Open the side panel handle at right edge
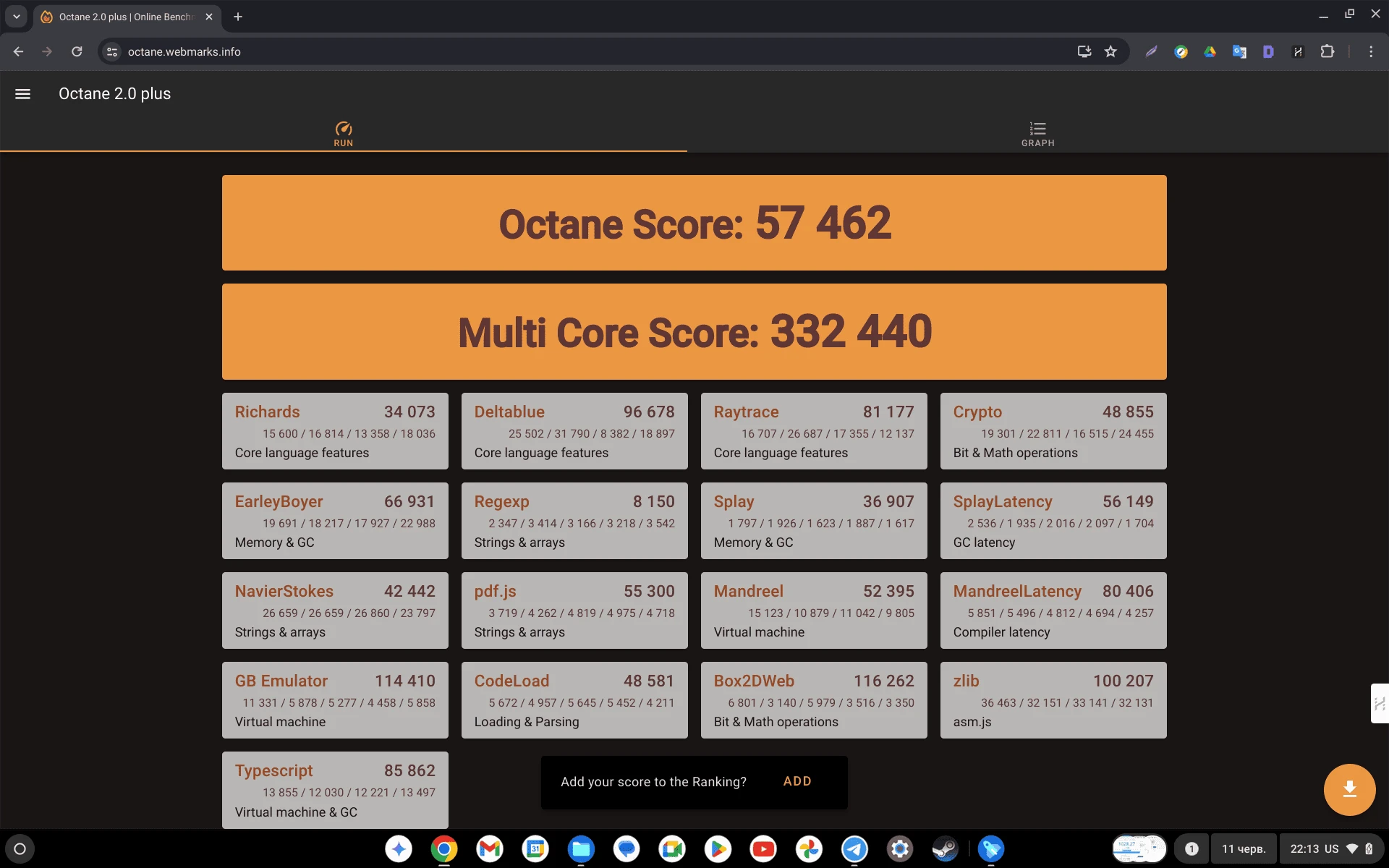The height and width of the screenshot is (868, 1389). click(x=1380, y=703)
